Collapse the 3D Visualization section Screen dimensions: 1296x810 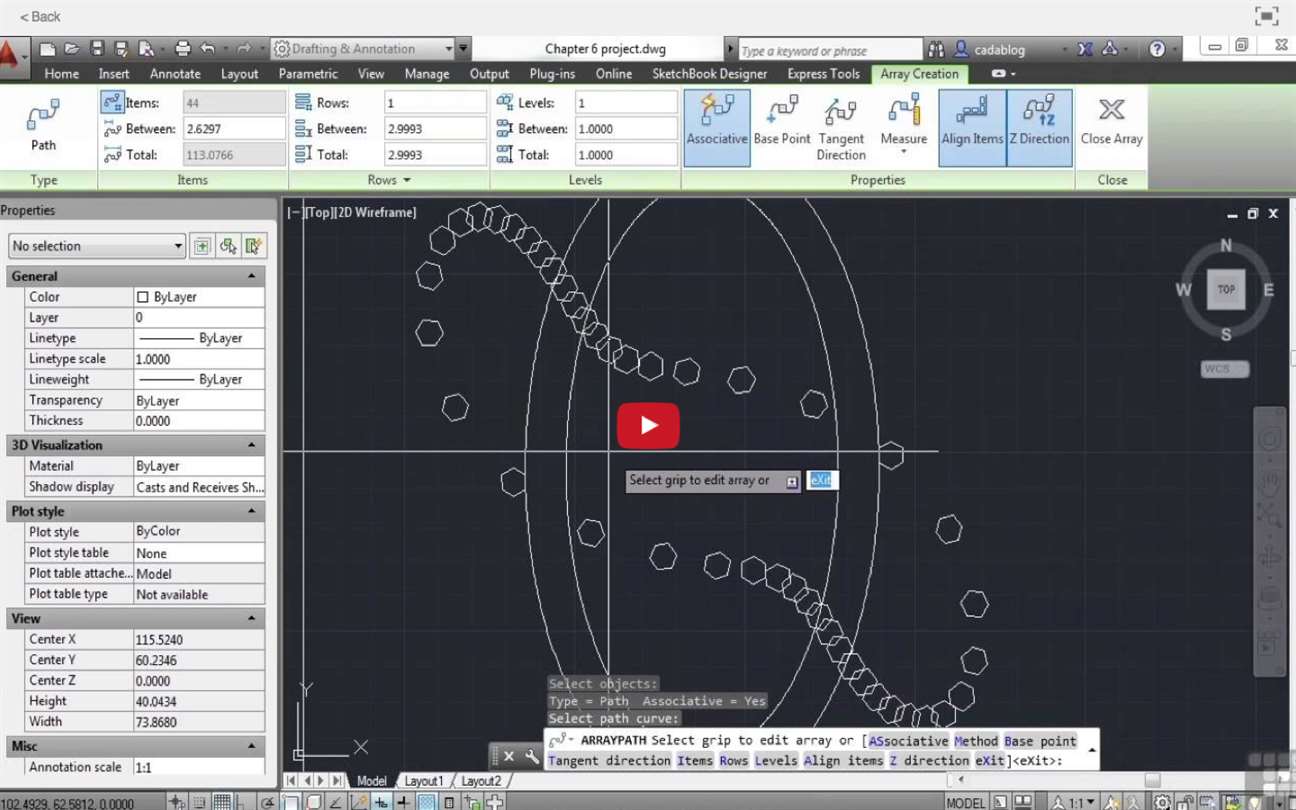tap(251, 445)
